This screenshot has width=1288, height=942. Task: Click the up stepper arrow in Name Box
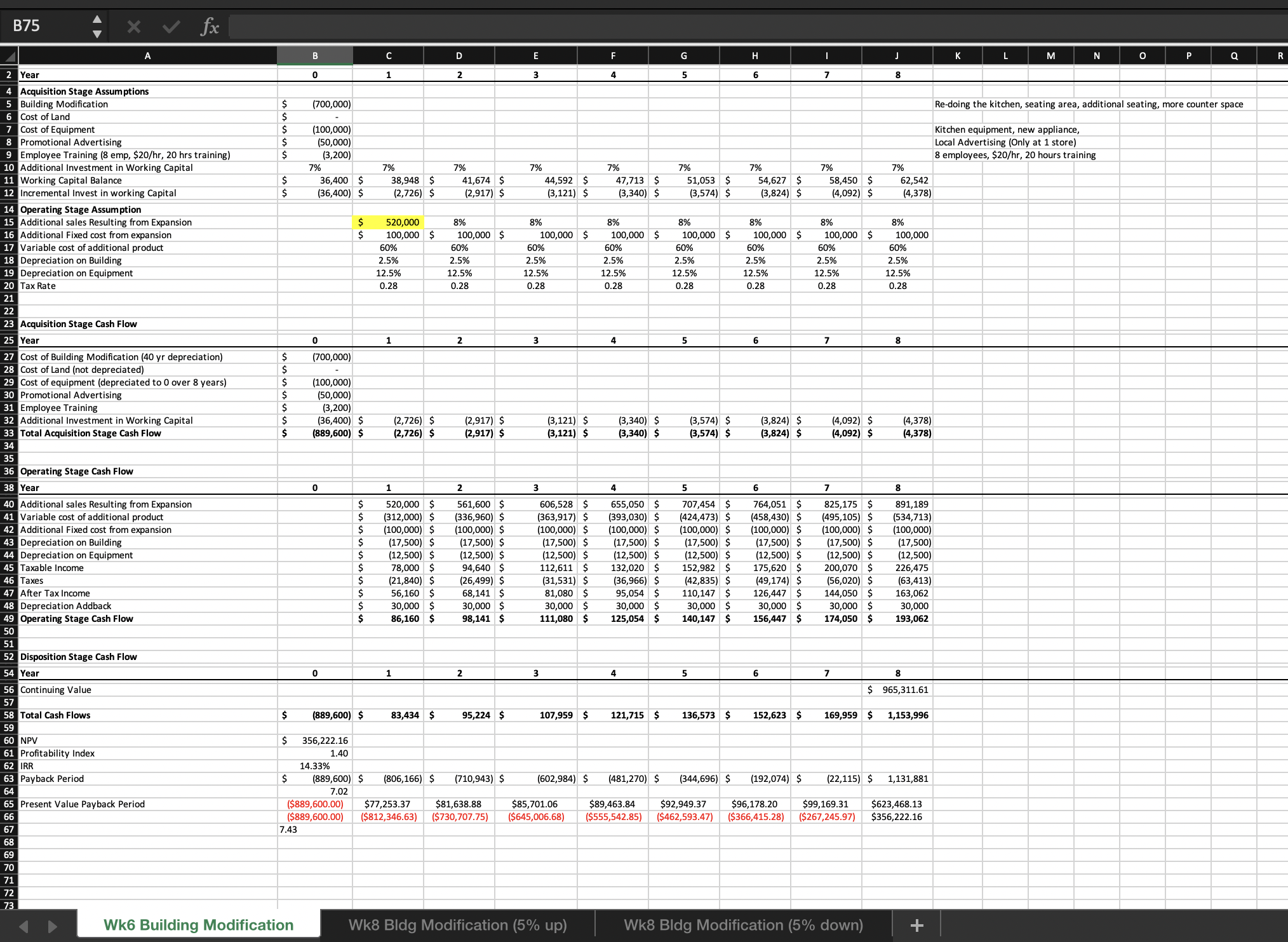coord(97,18)
